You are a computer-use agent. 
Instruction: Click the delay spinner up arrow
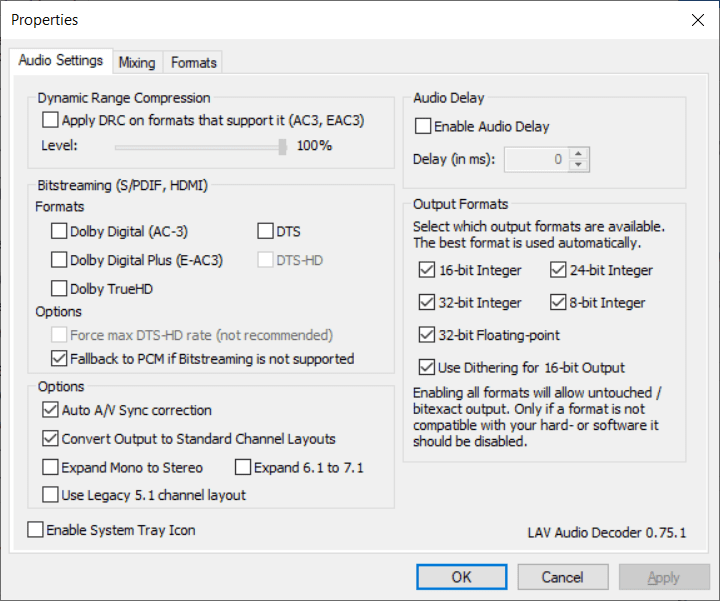(580, 153)
